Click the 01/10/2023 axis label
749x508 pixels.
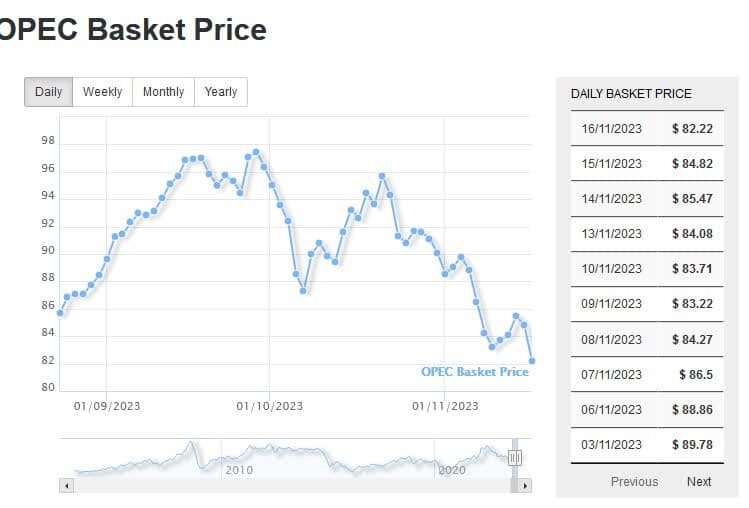[270, 406]
